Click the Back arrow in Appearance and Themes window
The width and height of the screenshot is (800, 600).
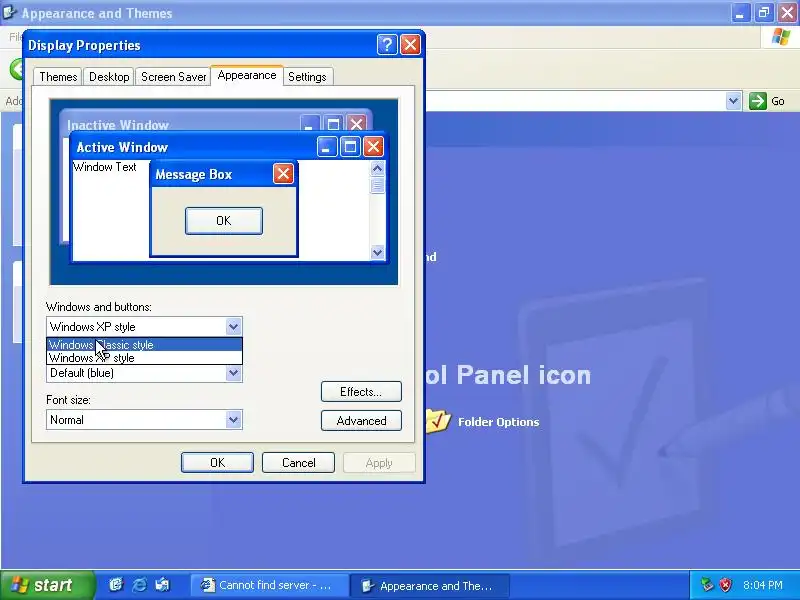click(17, 69)
